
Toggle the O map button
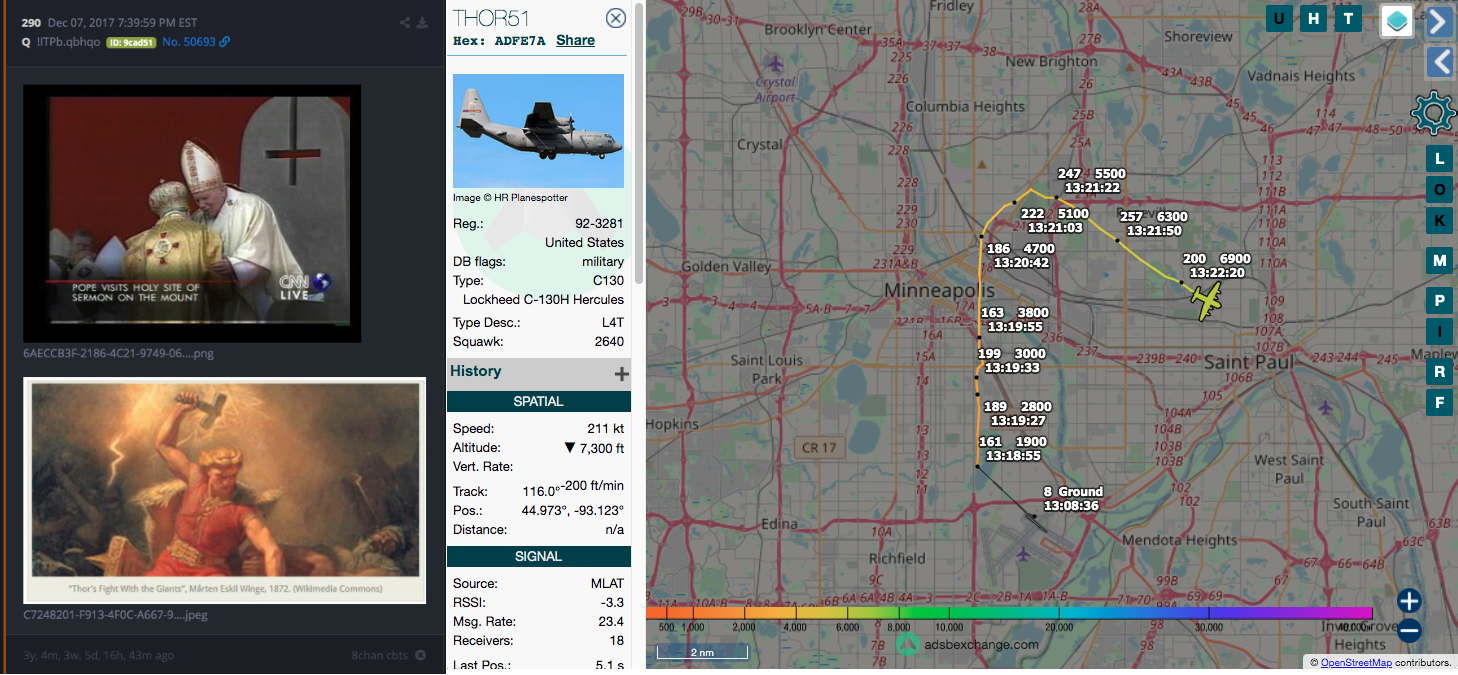pos(1439,189)
